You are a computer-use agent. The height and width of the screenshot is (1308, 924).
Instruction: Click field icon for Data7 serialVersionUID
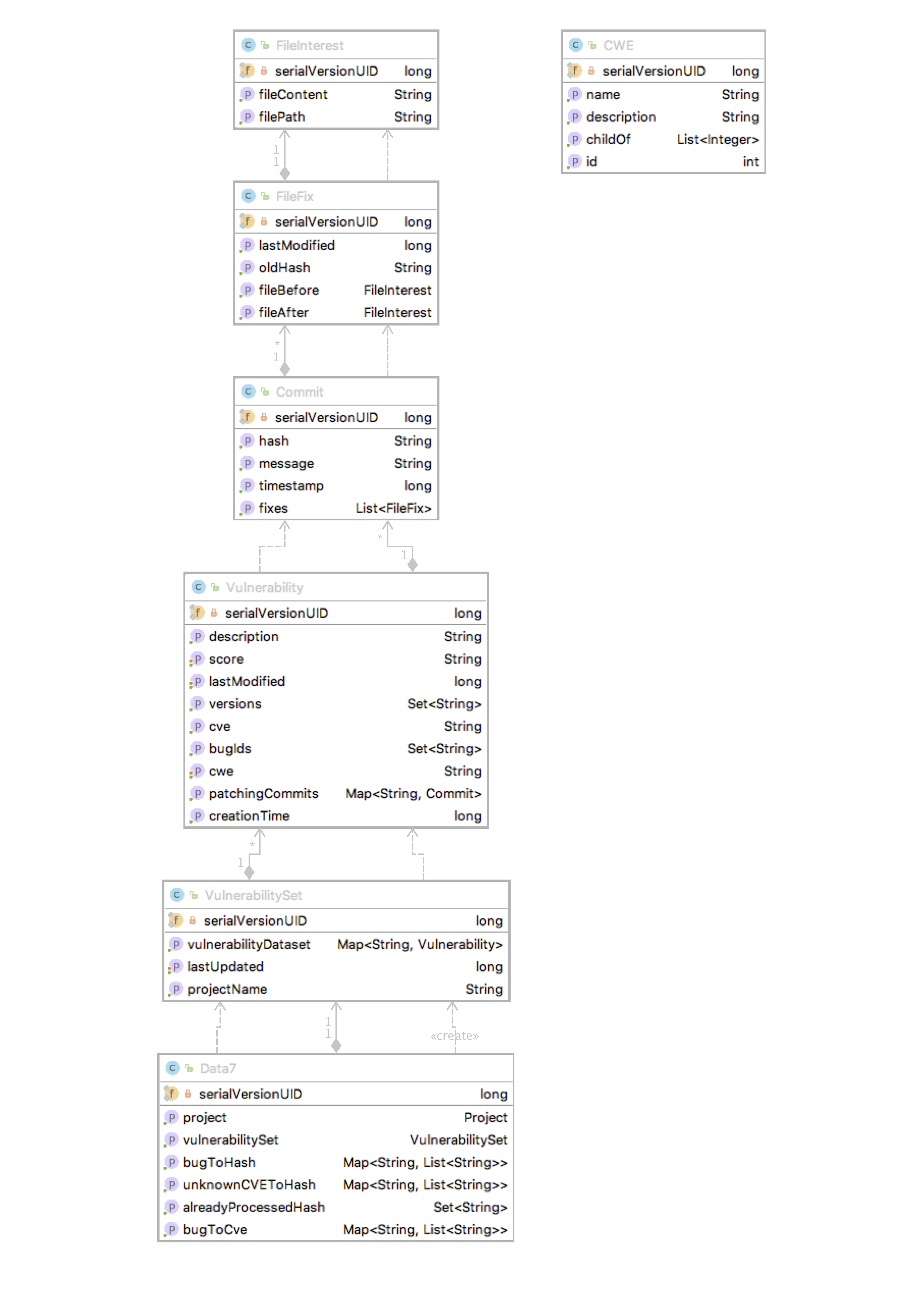coord(171,1093)
